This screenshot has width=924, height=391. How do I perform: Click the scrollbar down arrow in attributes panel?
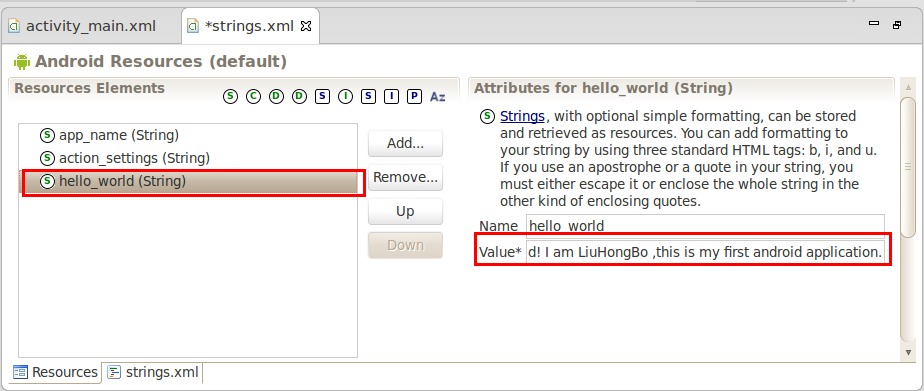point(908,352)
